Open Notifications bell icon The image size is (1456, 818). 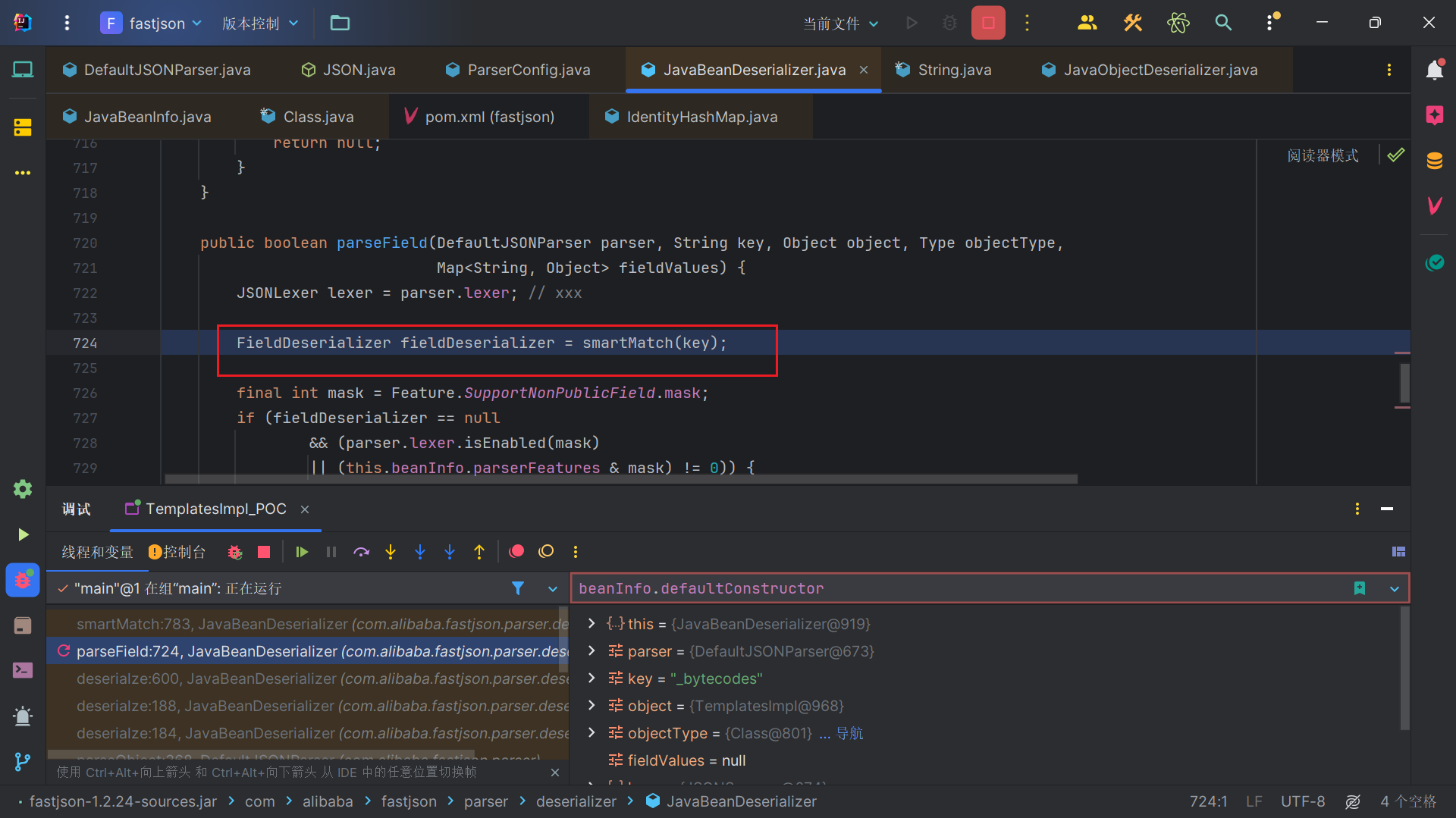pyautogui.click(x=1434, y=70)
